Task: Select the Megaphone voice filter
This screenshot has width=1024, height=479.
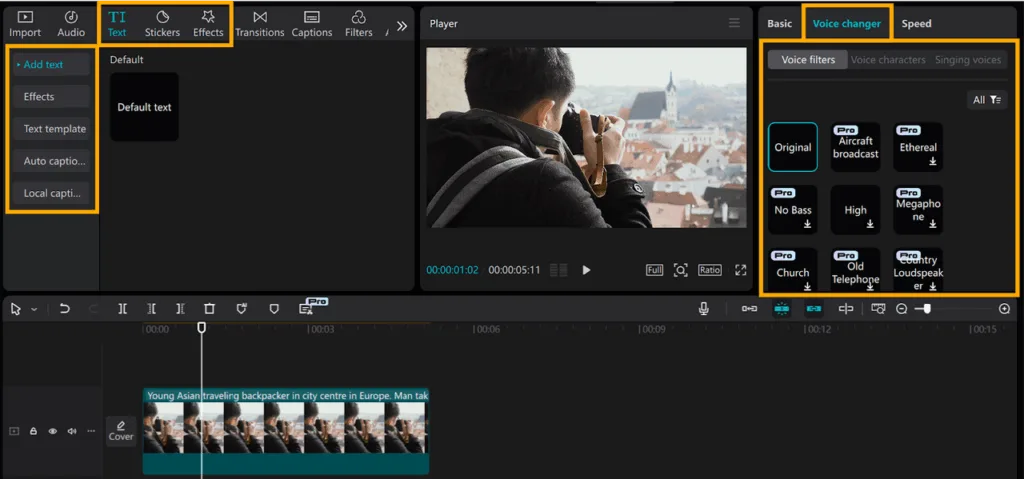Action: click(x=918, y=210)
